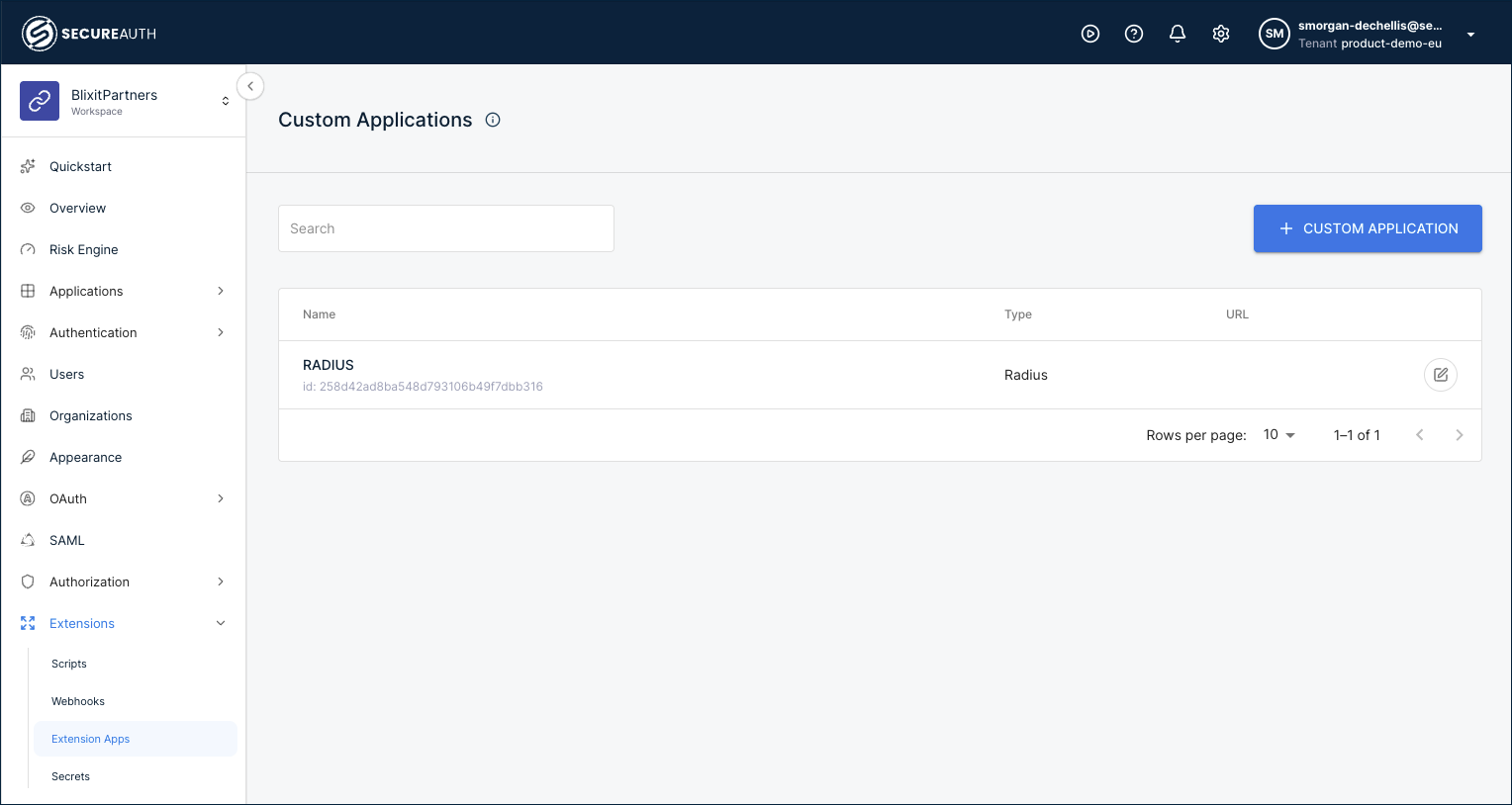The height and width of the screenshot is (805, 1512).
Task: Collapse the Extensions submenu chevron
Action: coord(221,623)
